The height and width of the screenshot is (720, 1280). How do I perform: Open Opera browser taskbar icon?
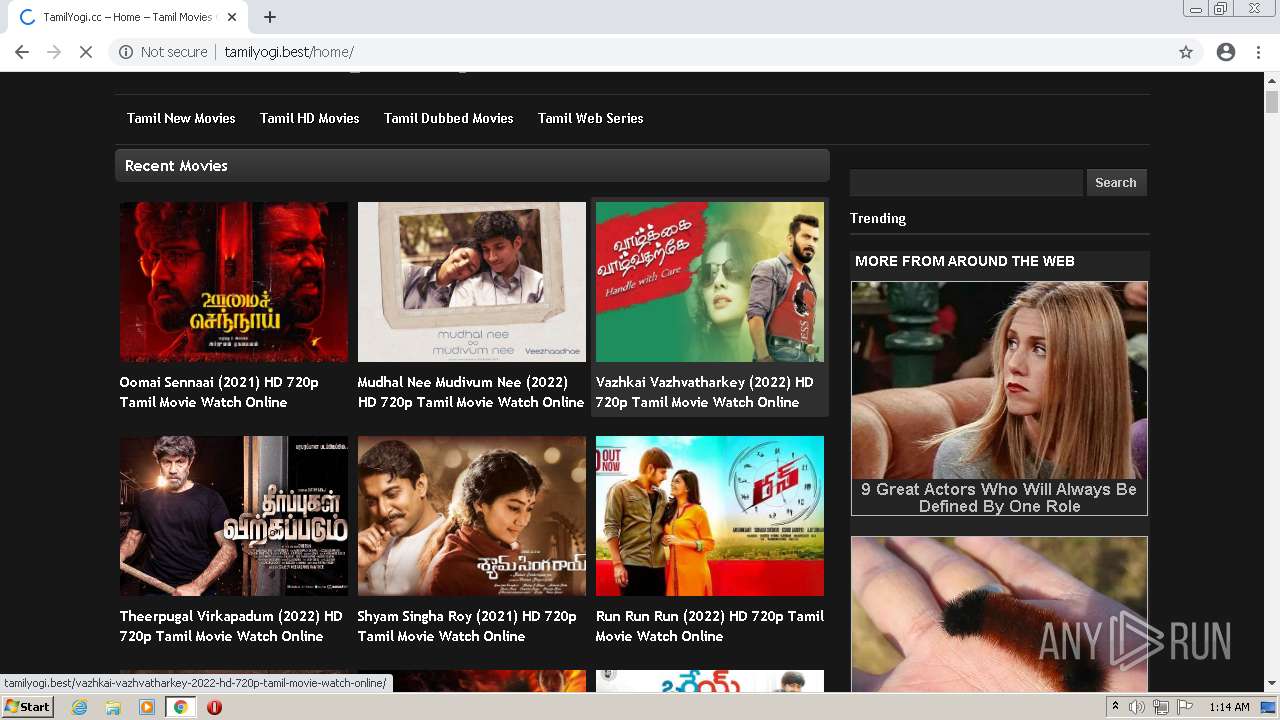(214, 707)
